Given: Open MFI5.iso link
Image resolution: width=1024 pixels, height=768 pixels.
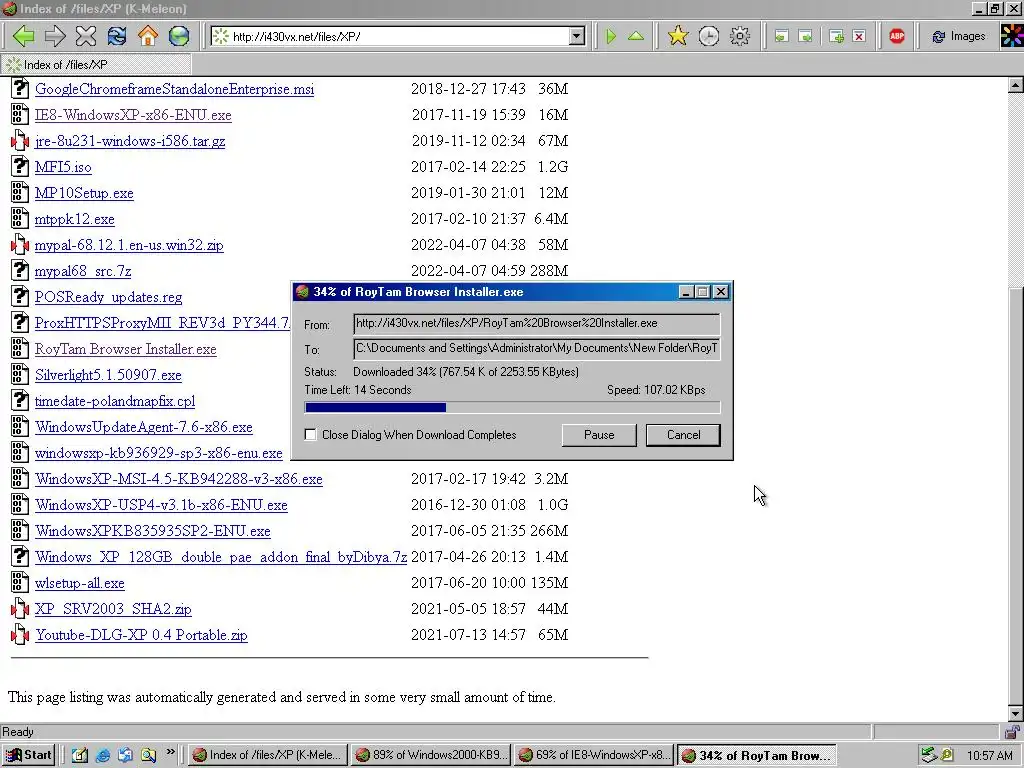Looking at the screenshot, I should (63, 167).
